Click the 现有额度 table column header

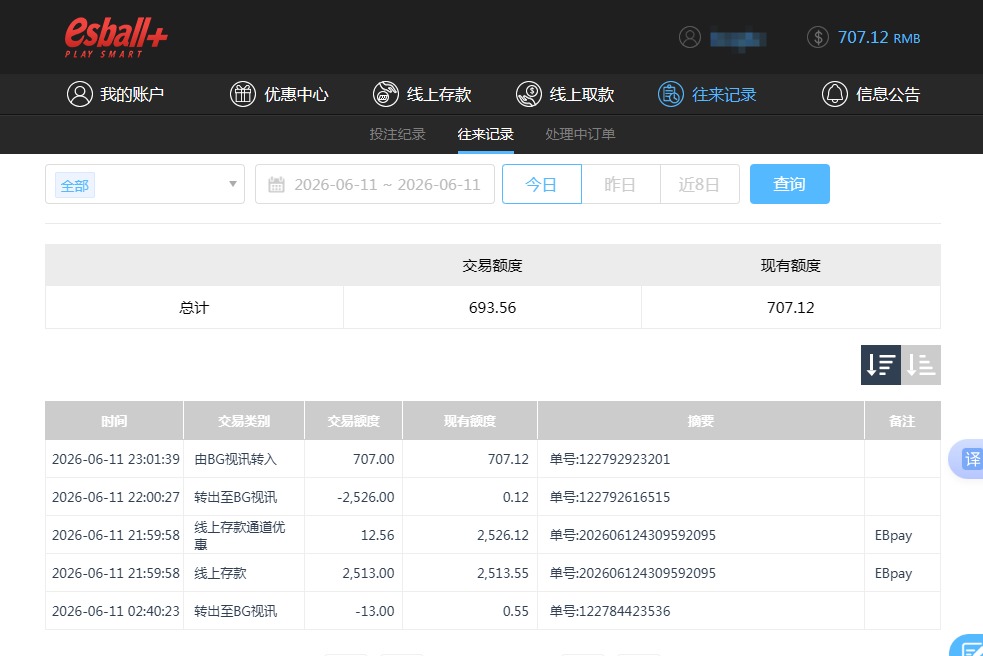tap(470, 421)
